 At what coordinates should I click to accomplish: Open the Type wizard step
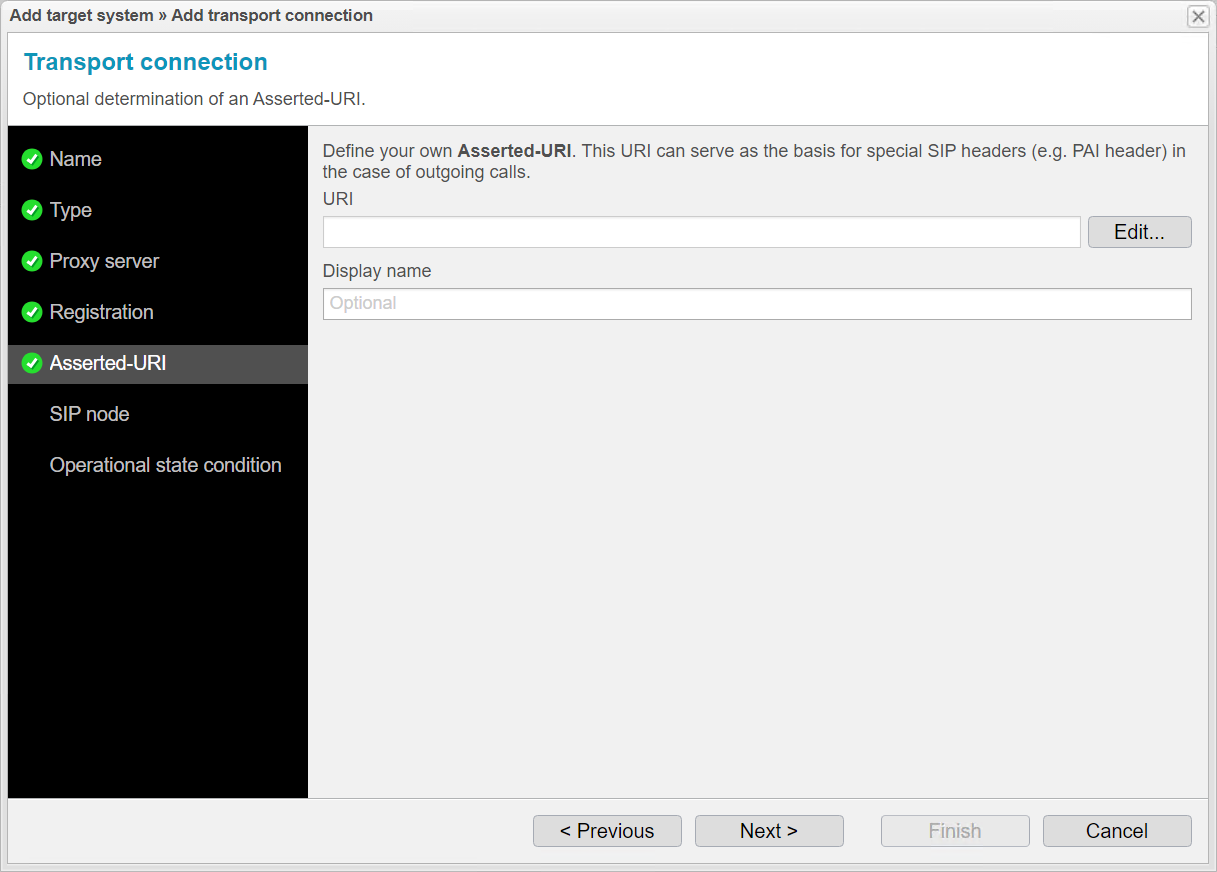[70, 210]
